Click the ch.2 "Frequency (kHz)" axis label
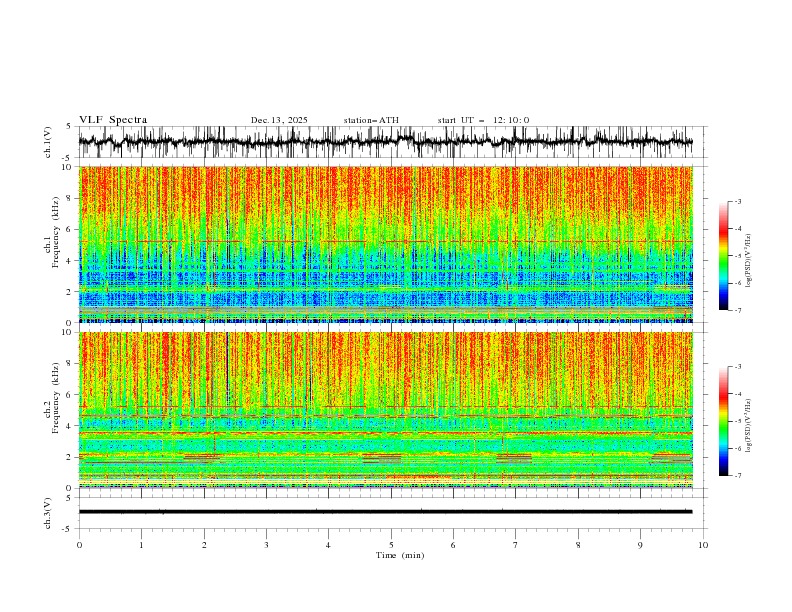The image size is (792, 612). point(56,397)
